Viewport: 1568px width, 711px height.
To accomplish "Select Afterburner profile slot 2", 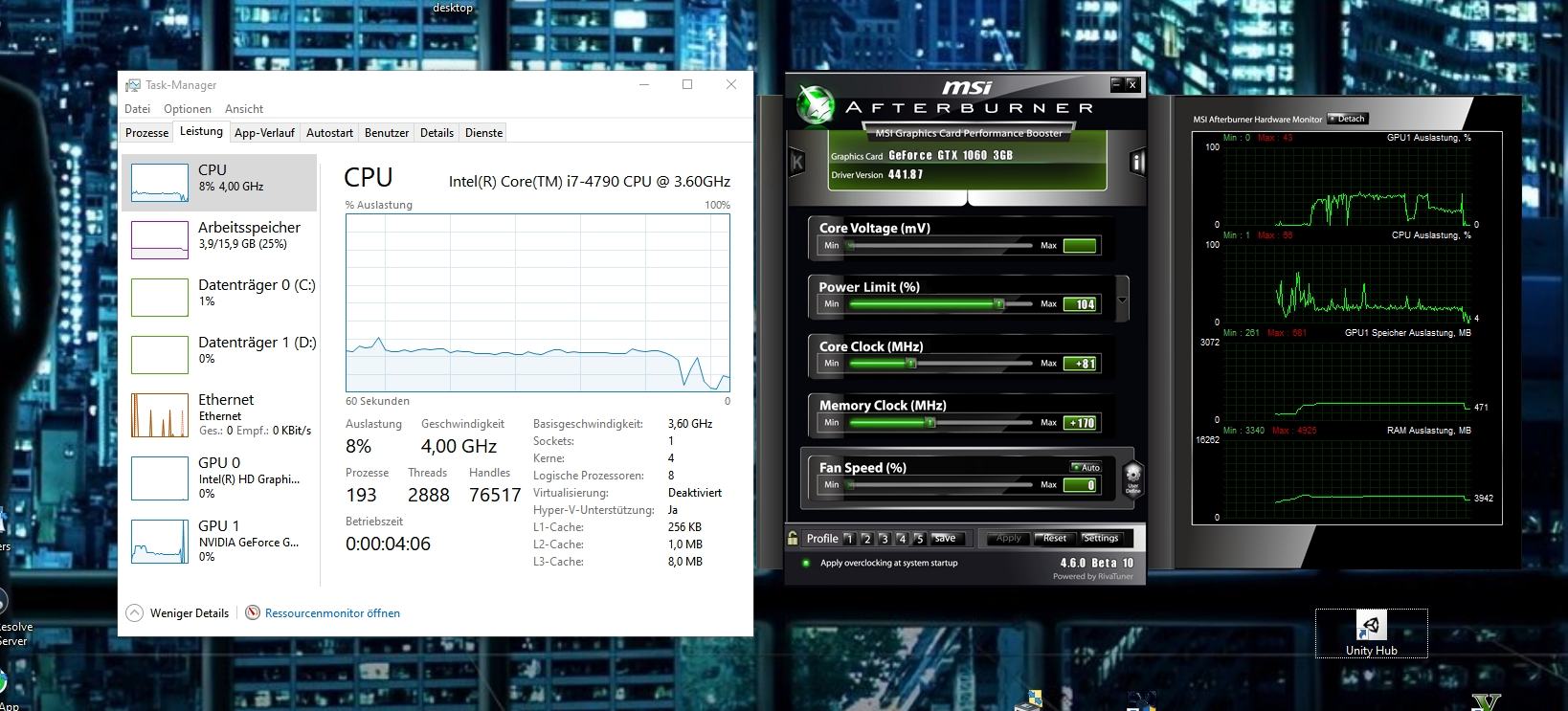I will (866, 539).
